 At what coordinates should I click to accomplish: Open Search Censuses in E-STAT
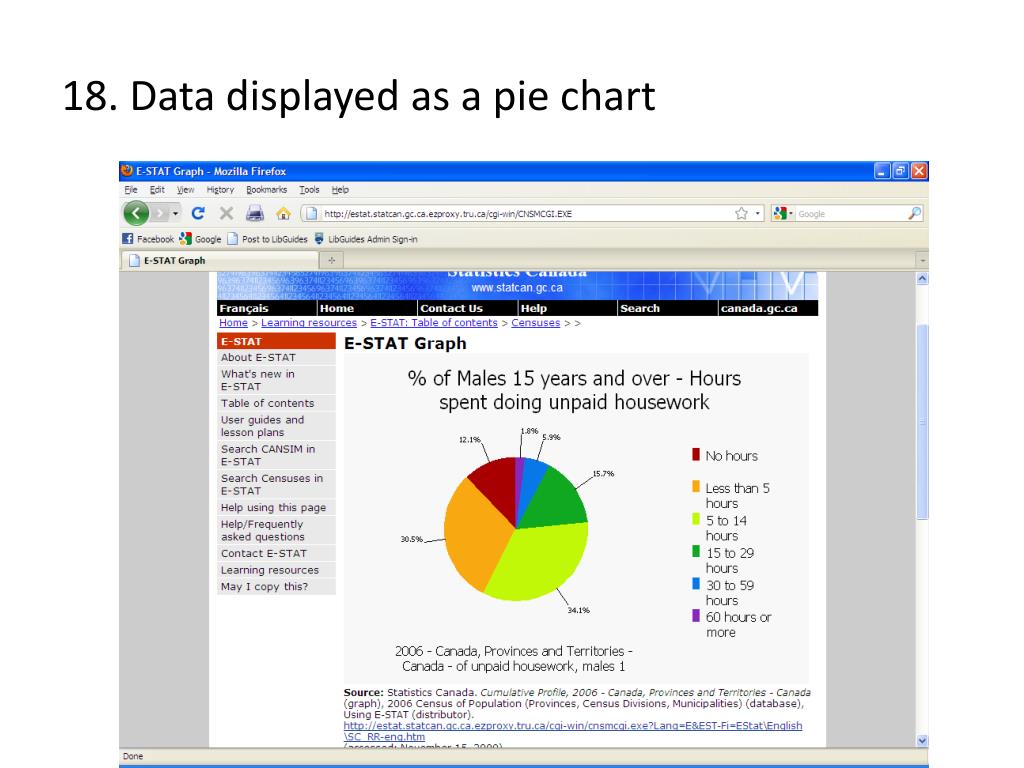pyautogui.click(x=272, y=485)
